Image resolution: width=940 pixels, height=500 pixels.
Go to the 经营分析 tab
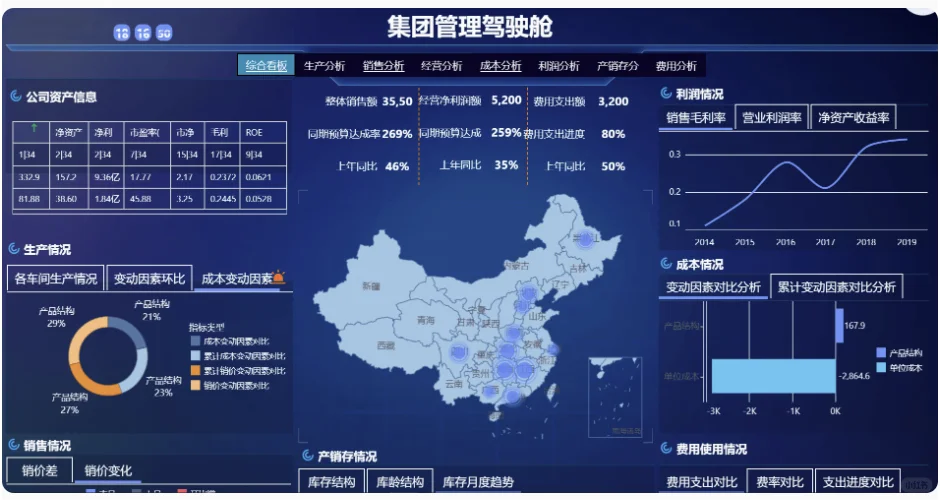(441, 65)
